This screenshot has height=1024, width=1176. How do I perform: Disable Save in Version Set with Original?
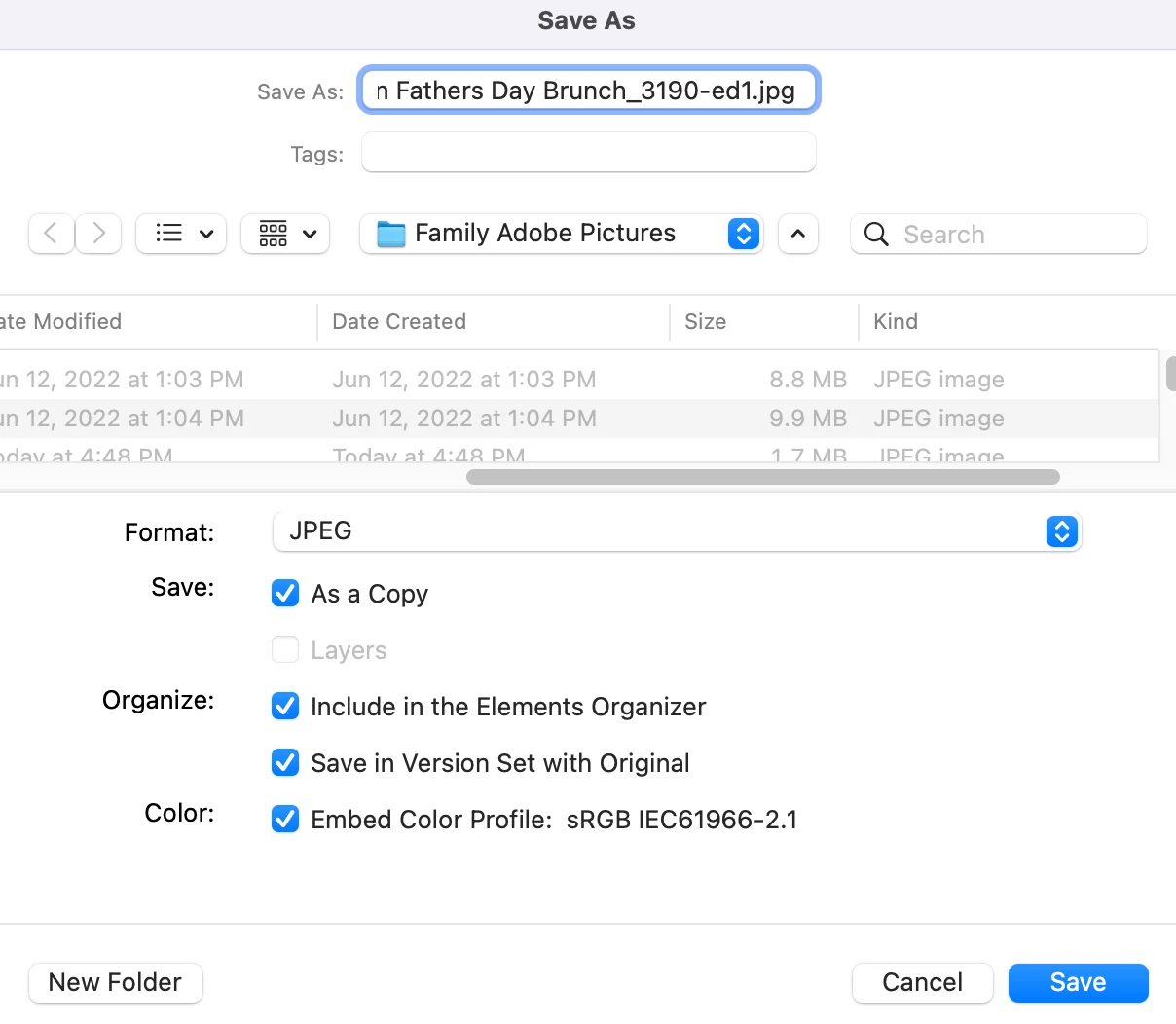point(285,762)
